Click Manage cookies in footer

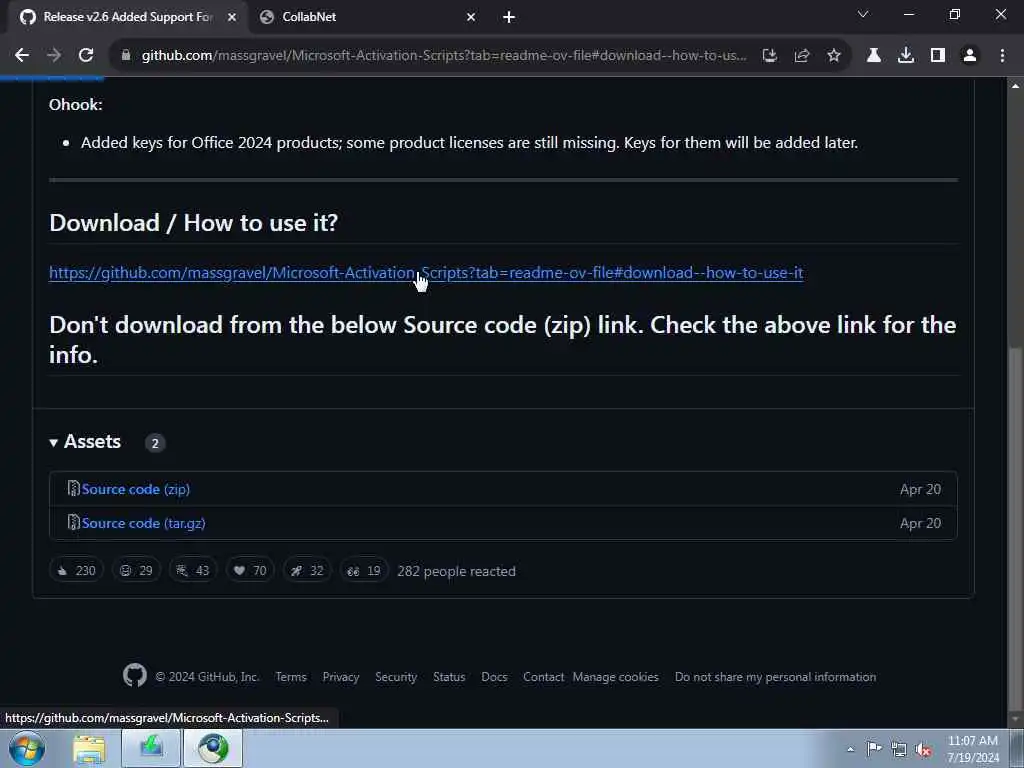coord(616,677)
